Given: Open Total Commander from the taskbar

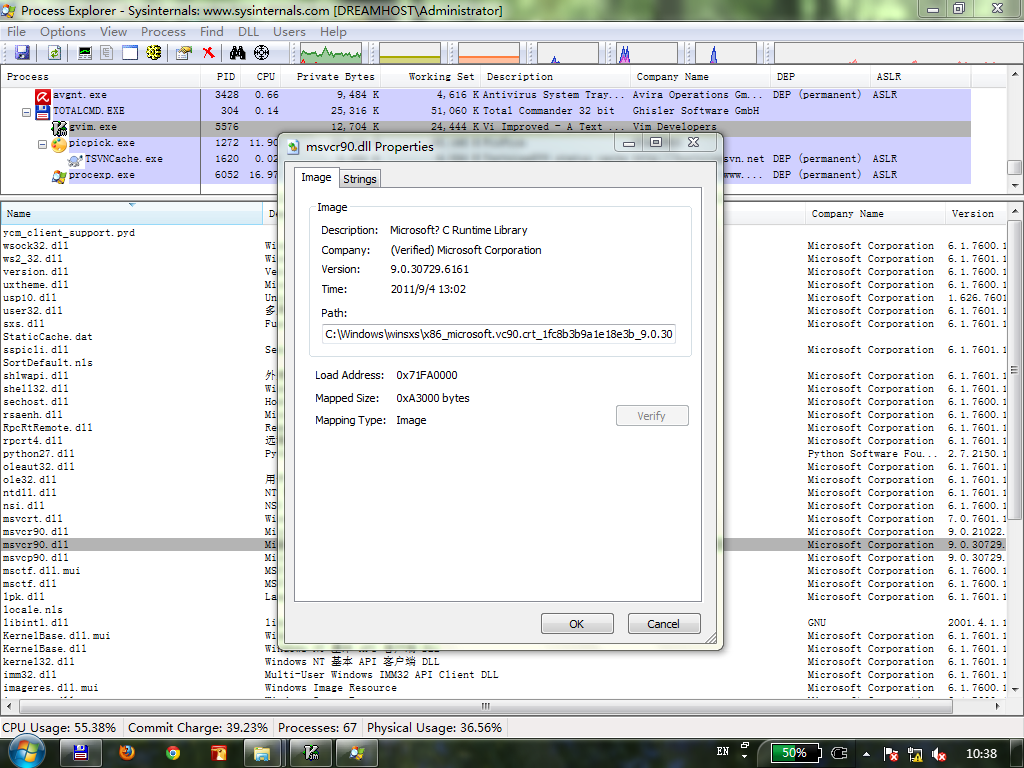Looking at the screenshot, I should tap(80, 753).
